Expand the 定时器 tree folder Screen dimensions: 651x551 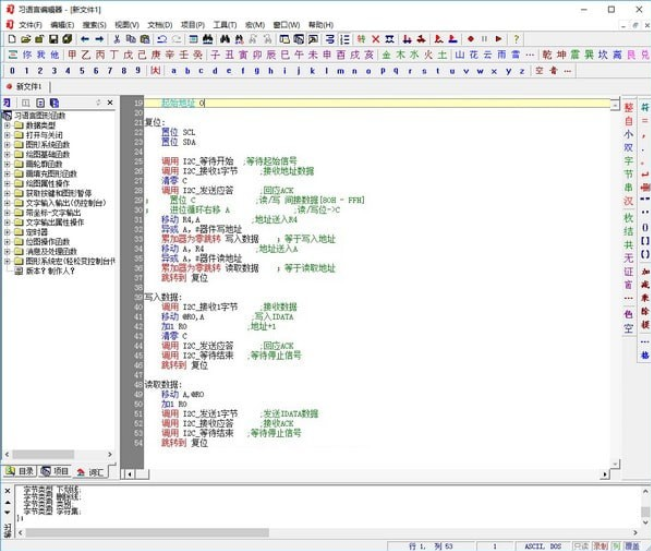point(7,232)
